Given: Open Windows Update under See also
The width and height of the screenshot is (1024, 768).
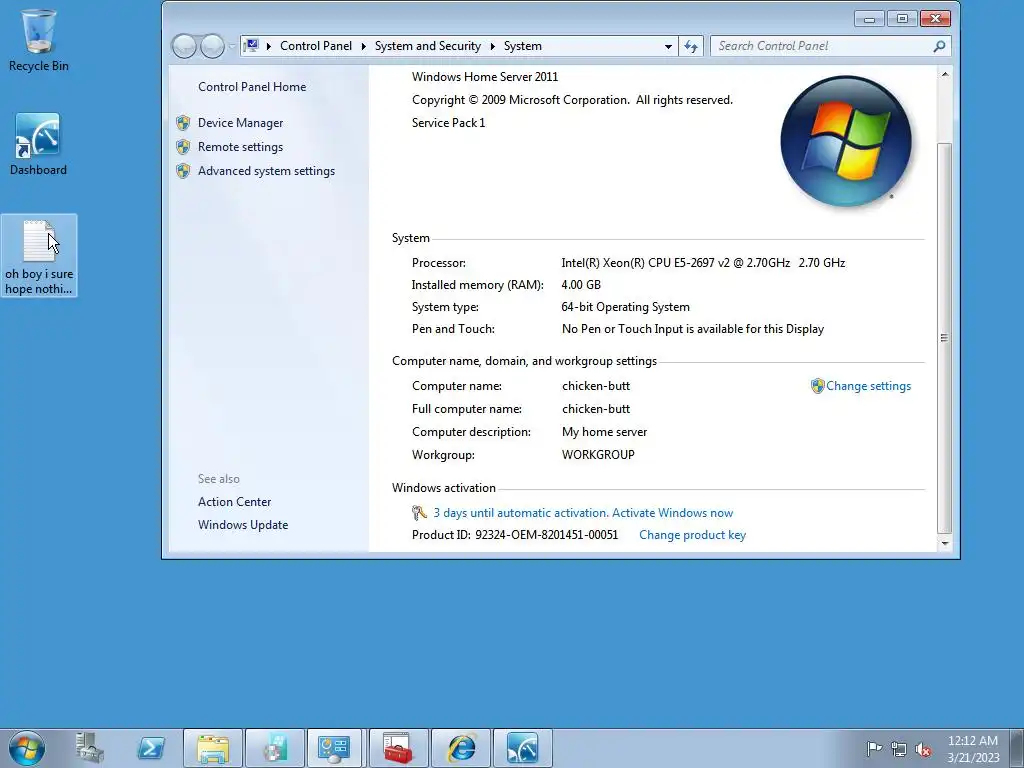Looking at the screenshot, I should [x=243, y=525].
